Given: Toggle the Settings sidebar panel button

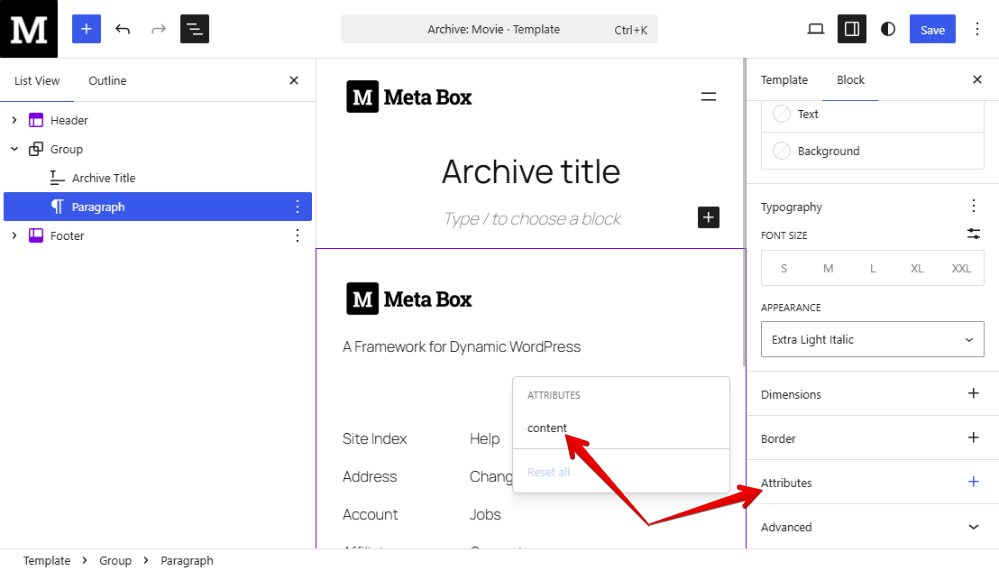Looking at the screenshot, I should pyautogui.click(x=852, y=29).
